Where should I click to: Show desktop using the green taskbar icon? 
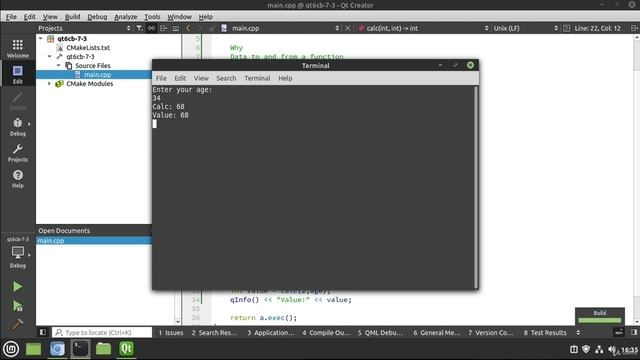pyautogui.click(x=33, y=349)
